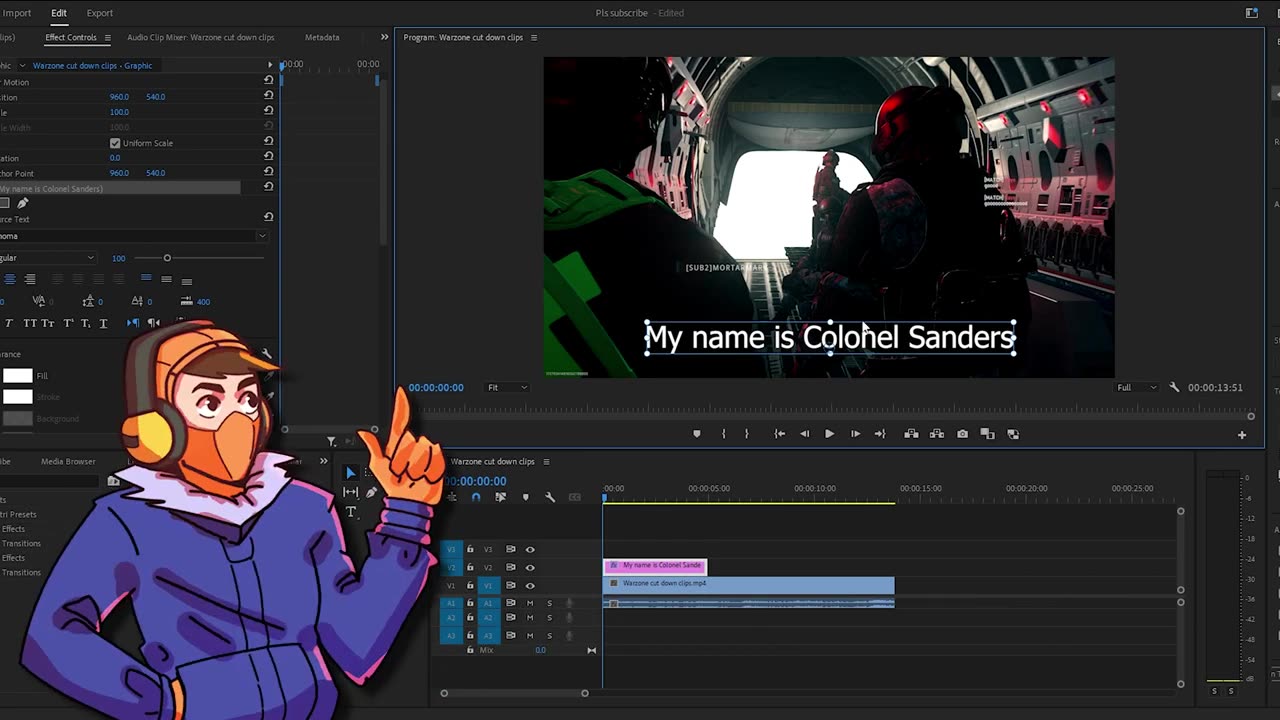Click the Play button in Program monitor
Screen dimensions: 1280x720
pyautogui.click(x=829, y=434)
